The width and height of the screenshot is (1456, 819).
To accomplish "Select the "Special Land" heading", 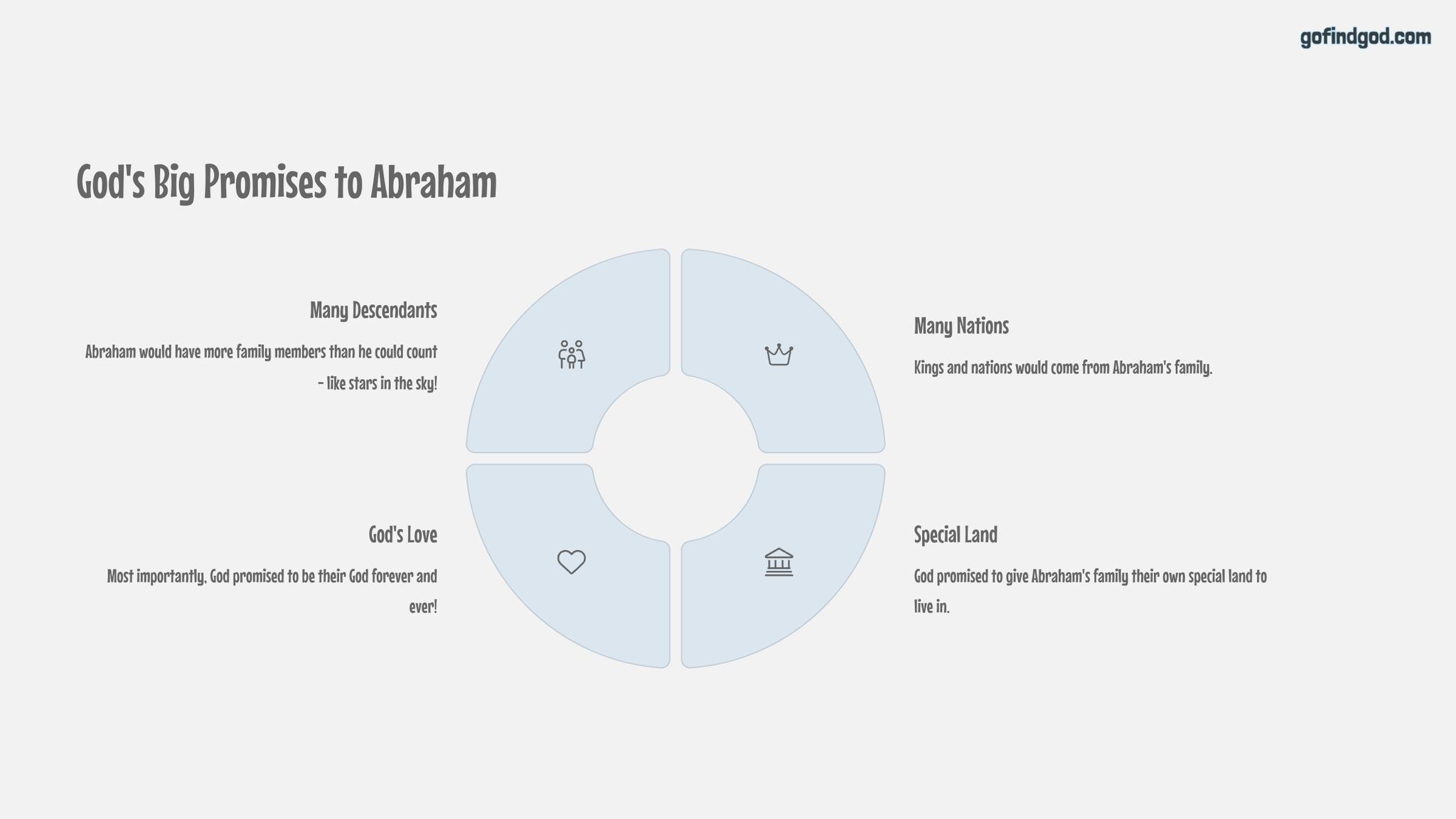I will click(x=955, y=534).
